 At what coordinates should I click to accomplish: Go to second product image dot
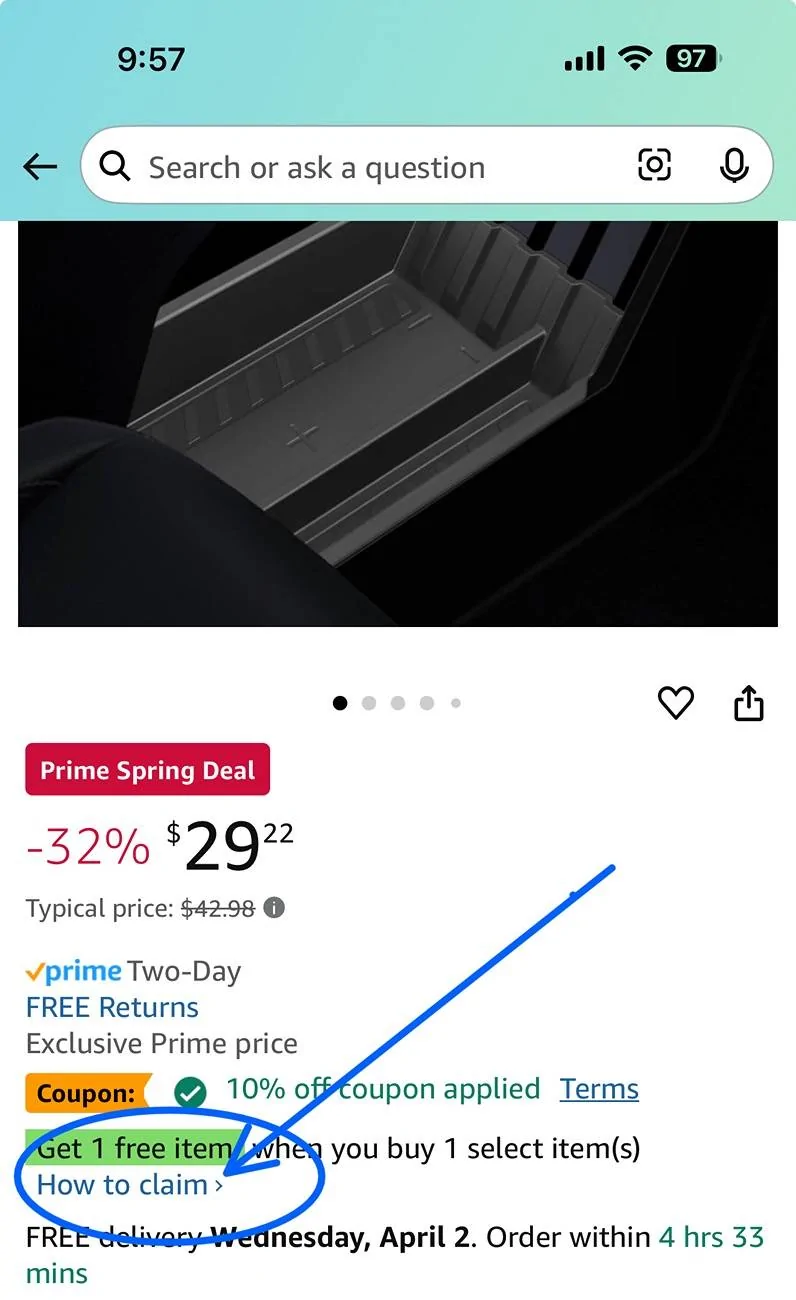coord(369,703)
